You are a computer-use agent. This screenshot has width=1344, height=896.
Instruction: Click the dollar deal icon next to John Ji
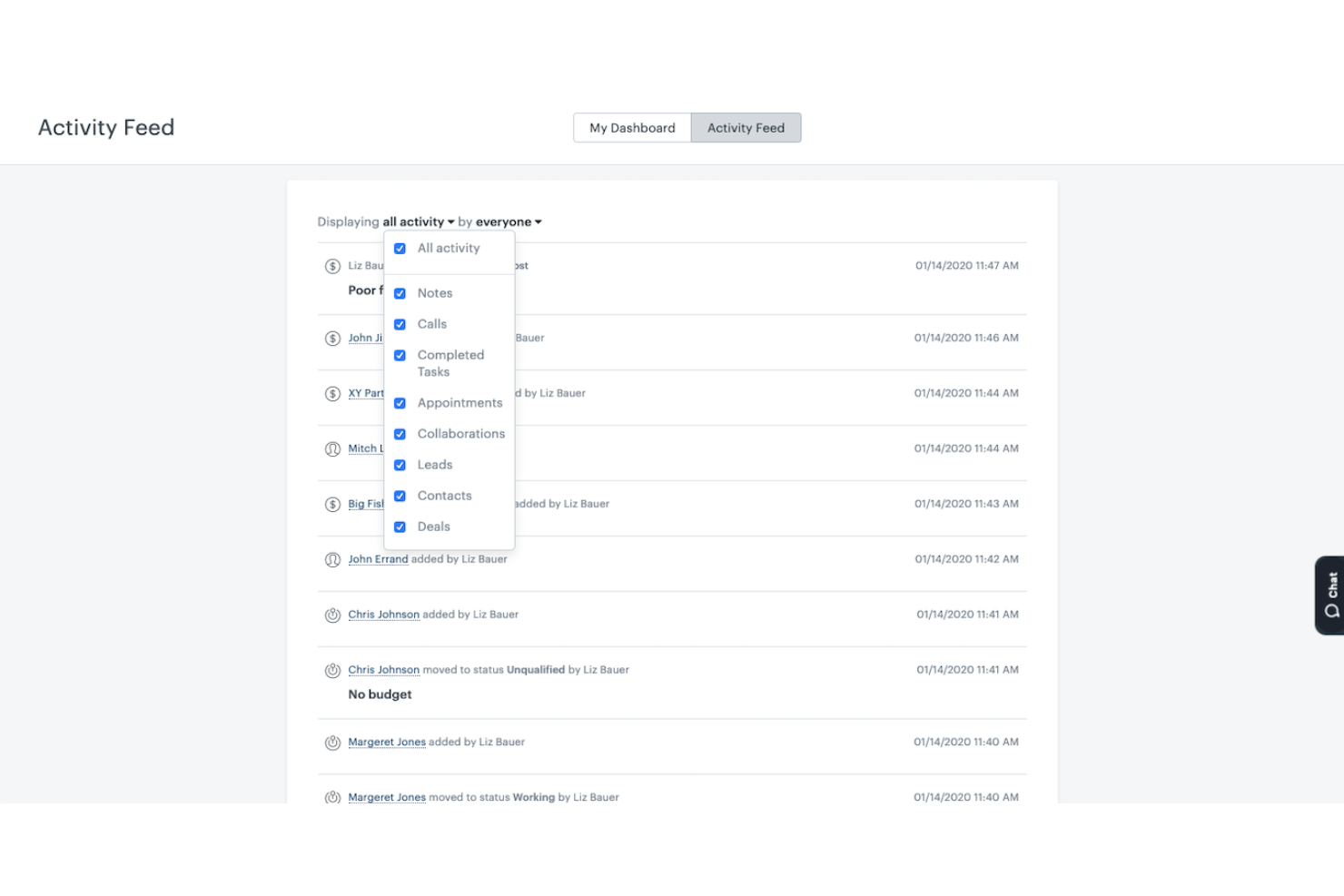(333, 339)
